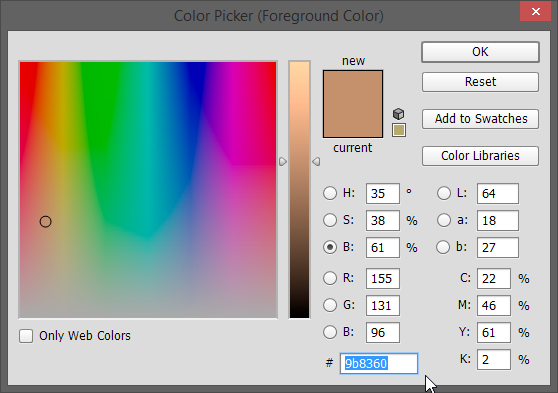This screenshot has height=393, width=558.
Task: Click the R value field showing 155
Action: pyautogui.click(x=383, y=278)
